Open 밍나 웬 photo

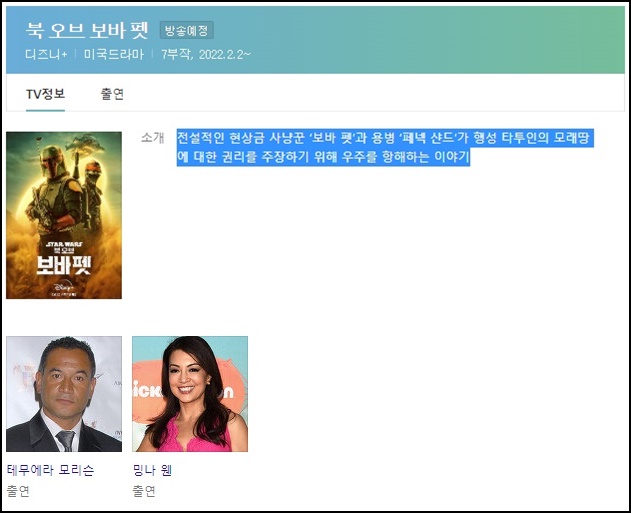tap(190, 394)
